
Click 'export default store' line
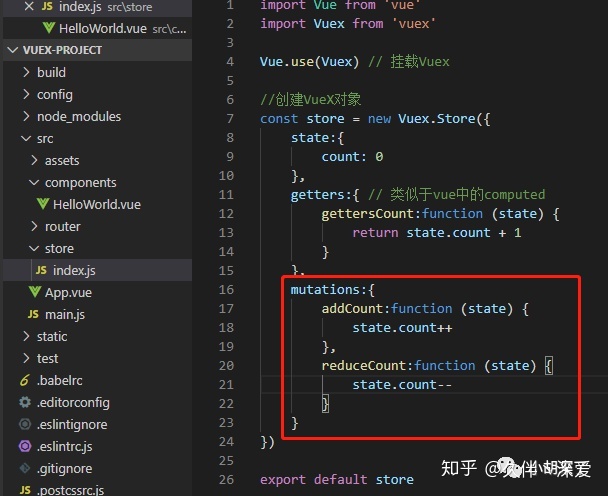[337, 480]
